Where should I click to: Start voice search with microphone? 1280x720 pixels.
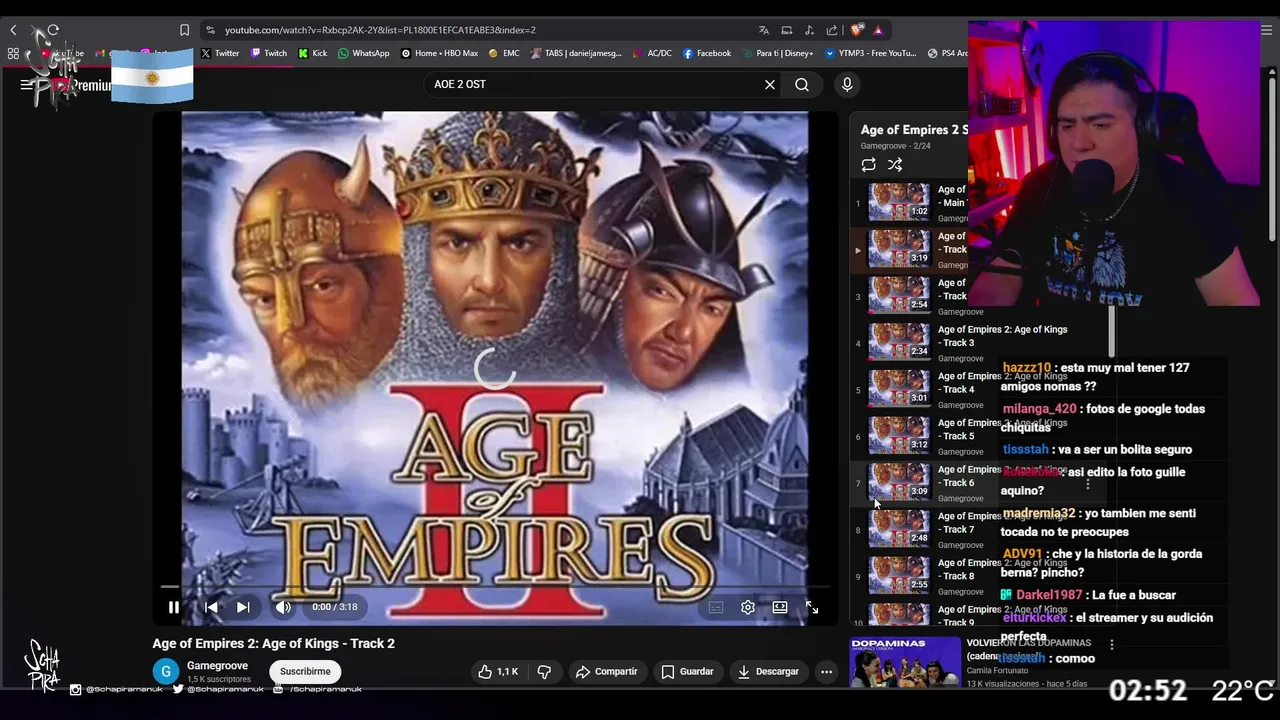(x=847, y=85)
